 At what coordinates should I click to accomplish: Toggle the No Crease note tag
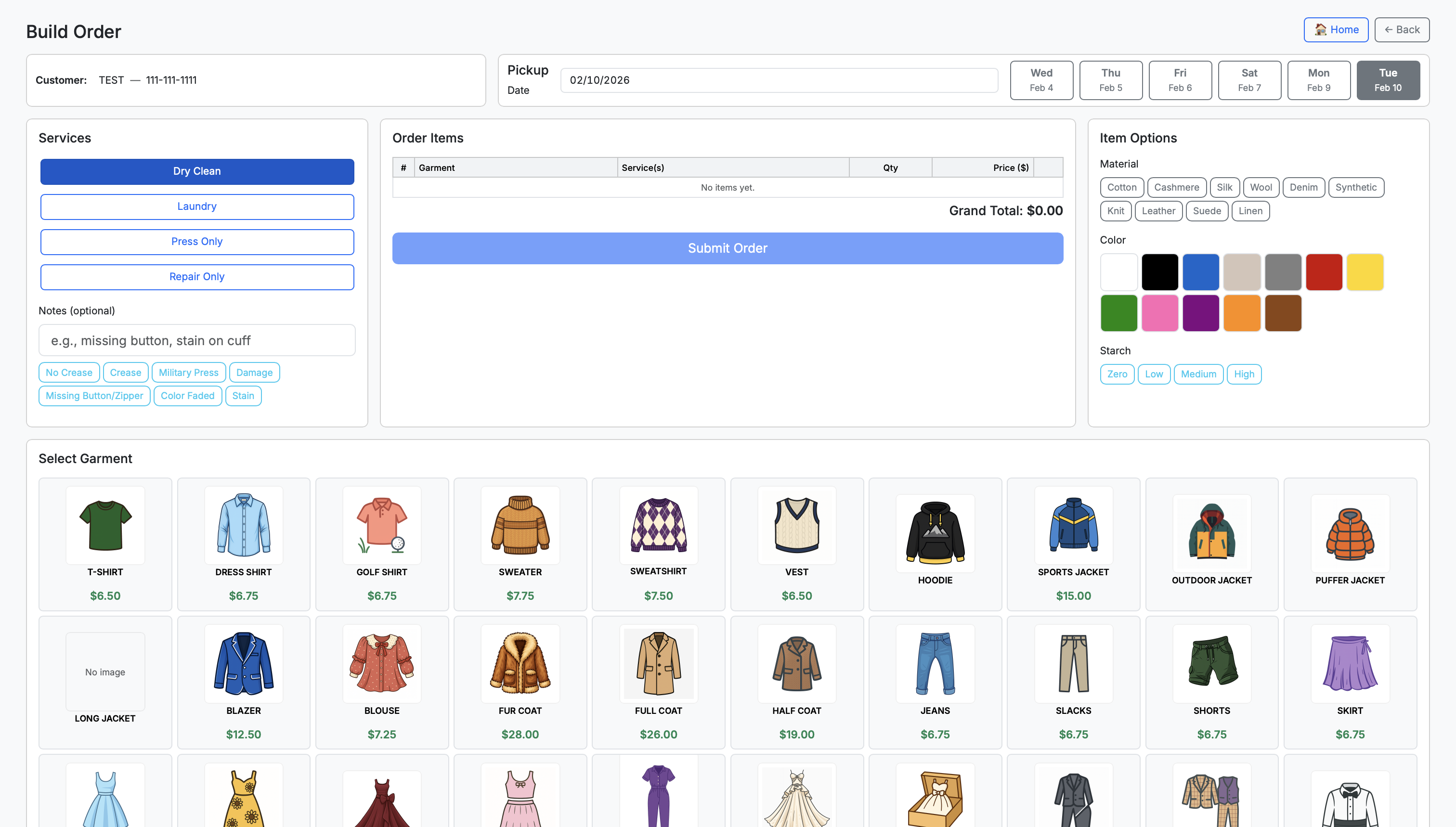pyautogui.click(x=69, y=372)
